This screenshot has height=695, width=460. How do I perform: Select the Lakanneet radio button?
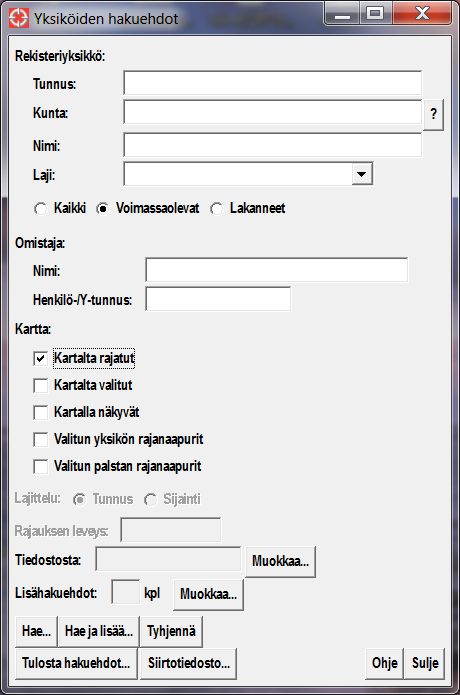[217, 208]
